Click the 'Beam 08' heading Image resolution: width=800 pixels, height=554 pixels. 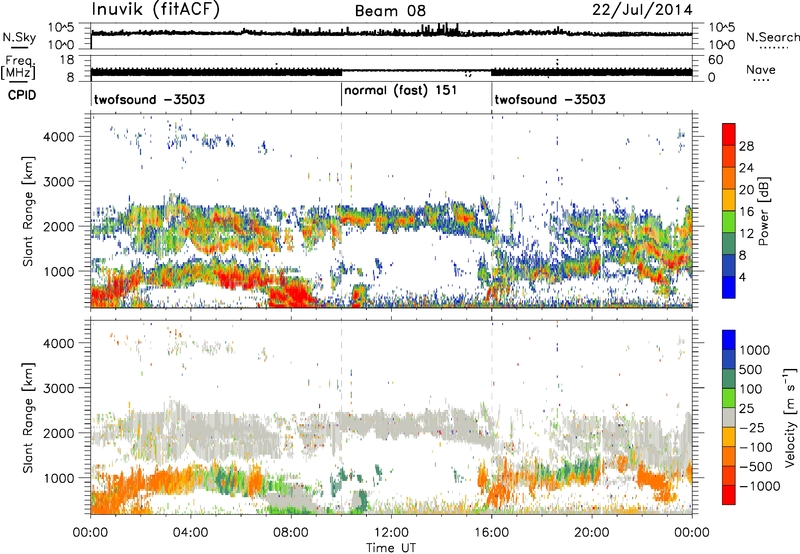point(390,11)
